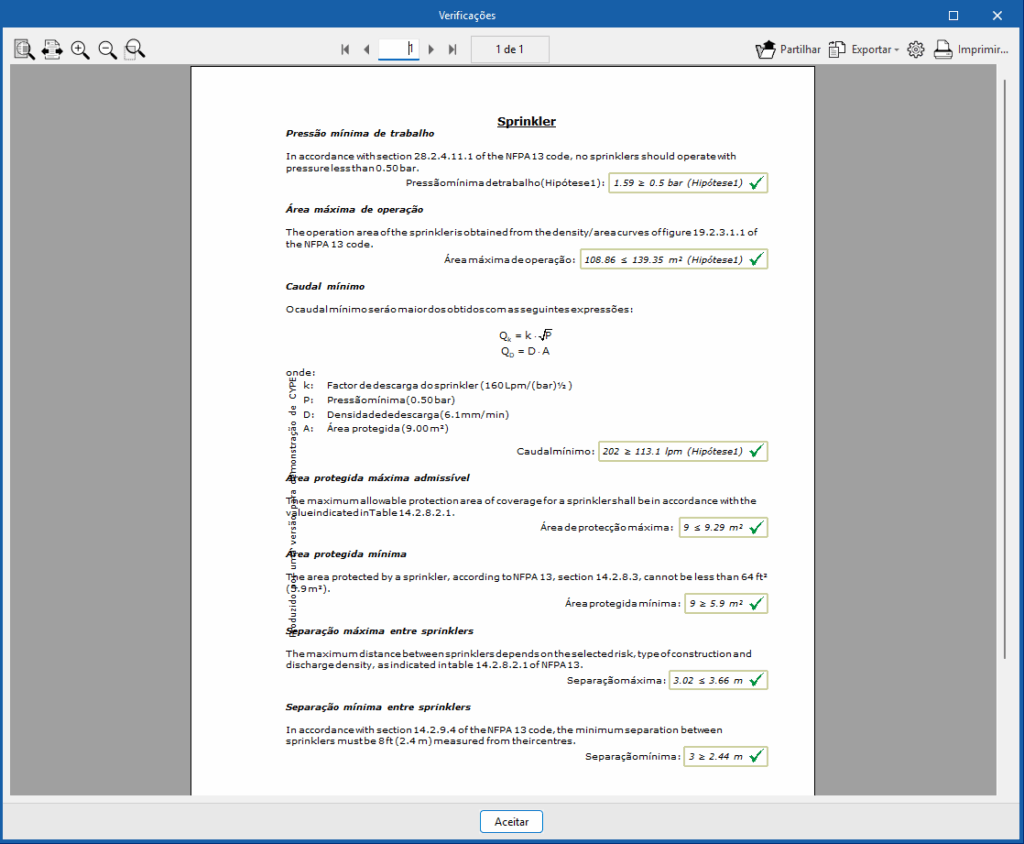Click the 'Caudal mínimo' heading
This screenshot has width=1024, height=844.
325,286
